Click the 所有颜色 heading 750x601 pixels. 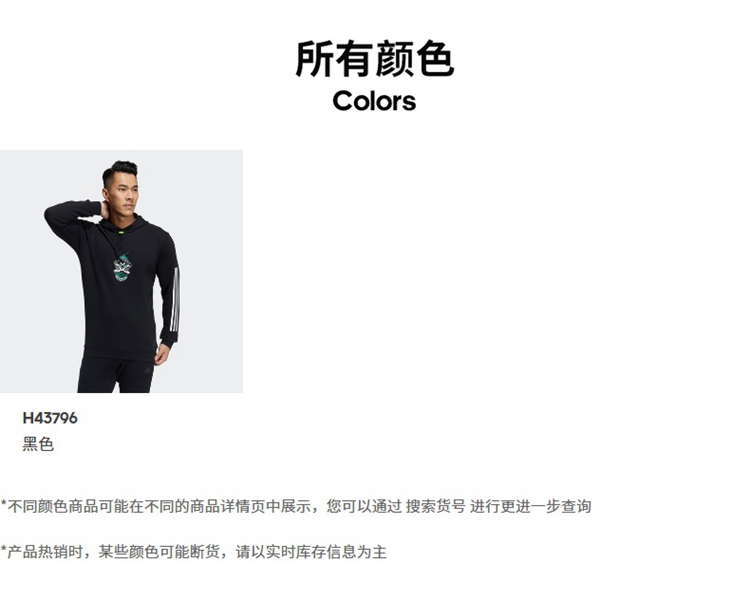coord(375,59)
